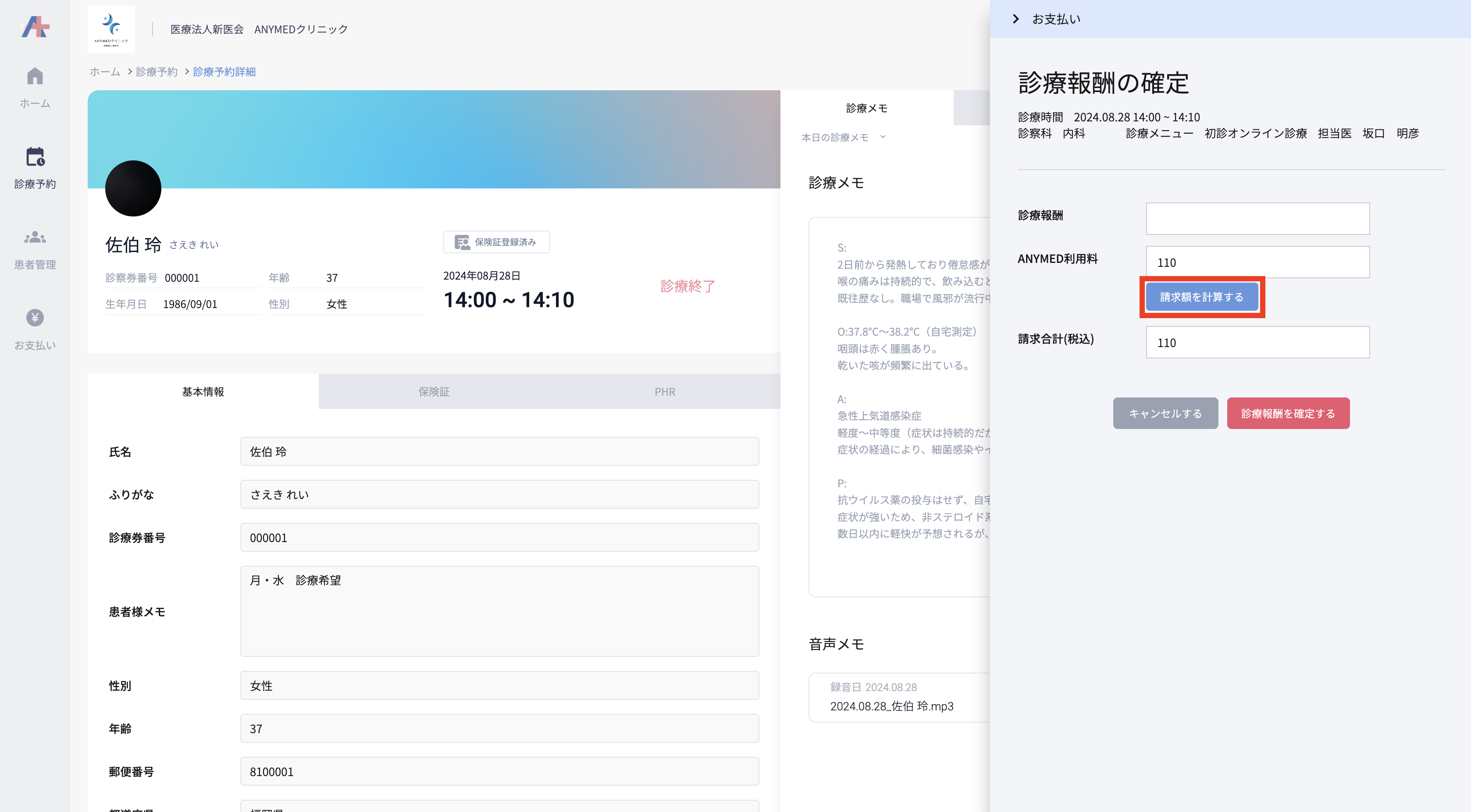1471x812 pixels.
Task: Open 診療予約 calendar icon in sidebar
Action: [35, 157]
